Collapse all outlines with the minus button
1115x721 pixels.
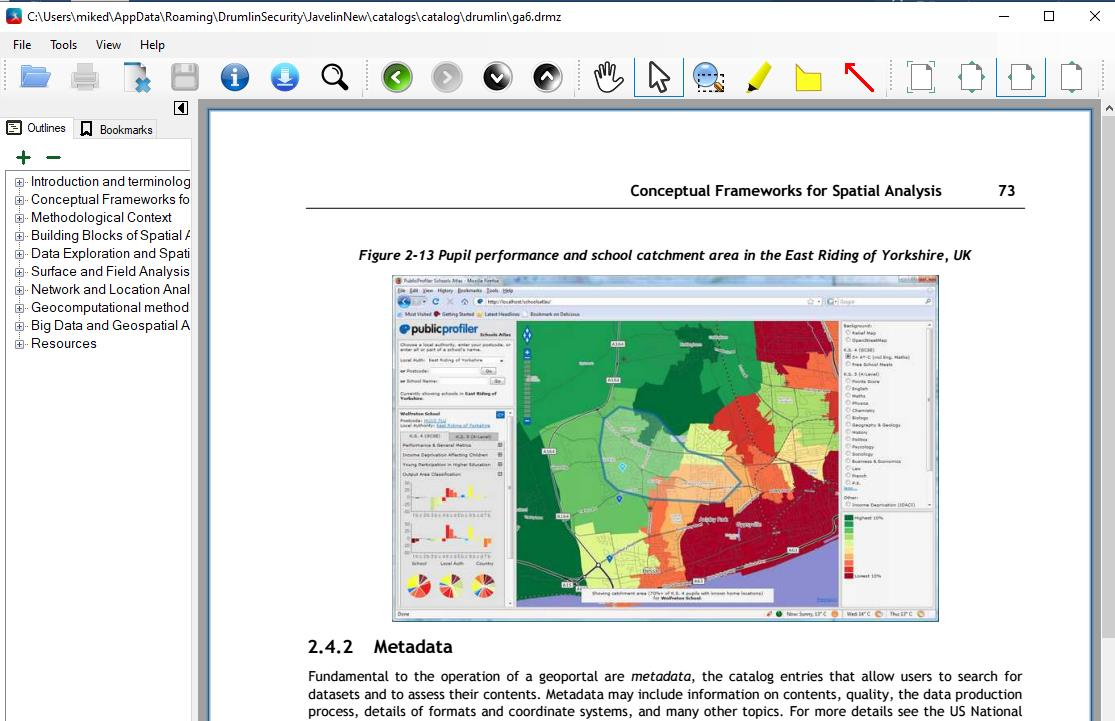click(53, 157)
